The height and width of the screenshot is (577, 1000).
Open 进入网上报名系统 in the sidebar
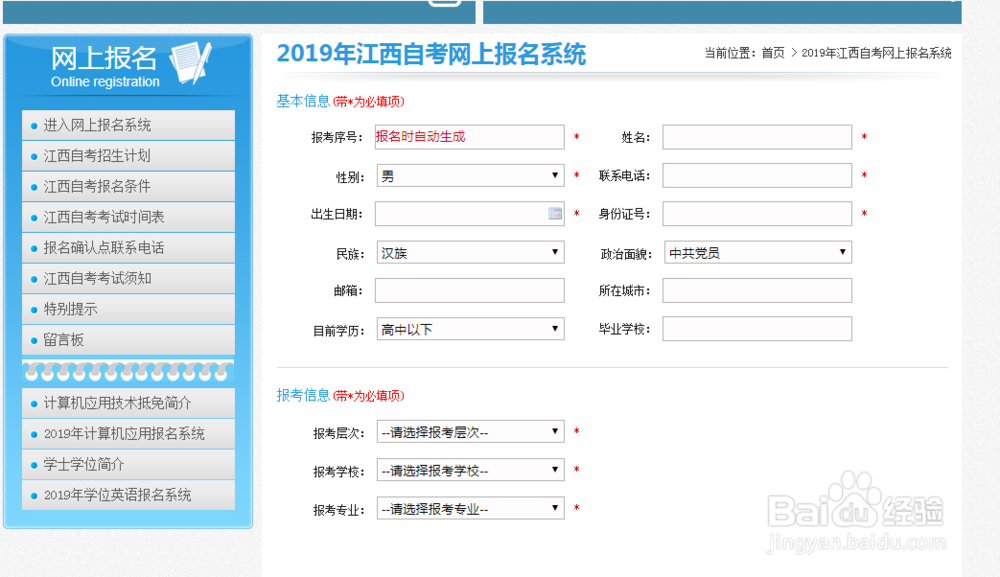point(128,125)
